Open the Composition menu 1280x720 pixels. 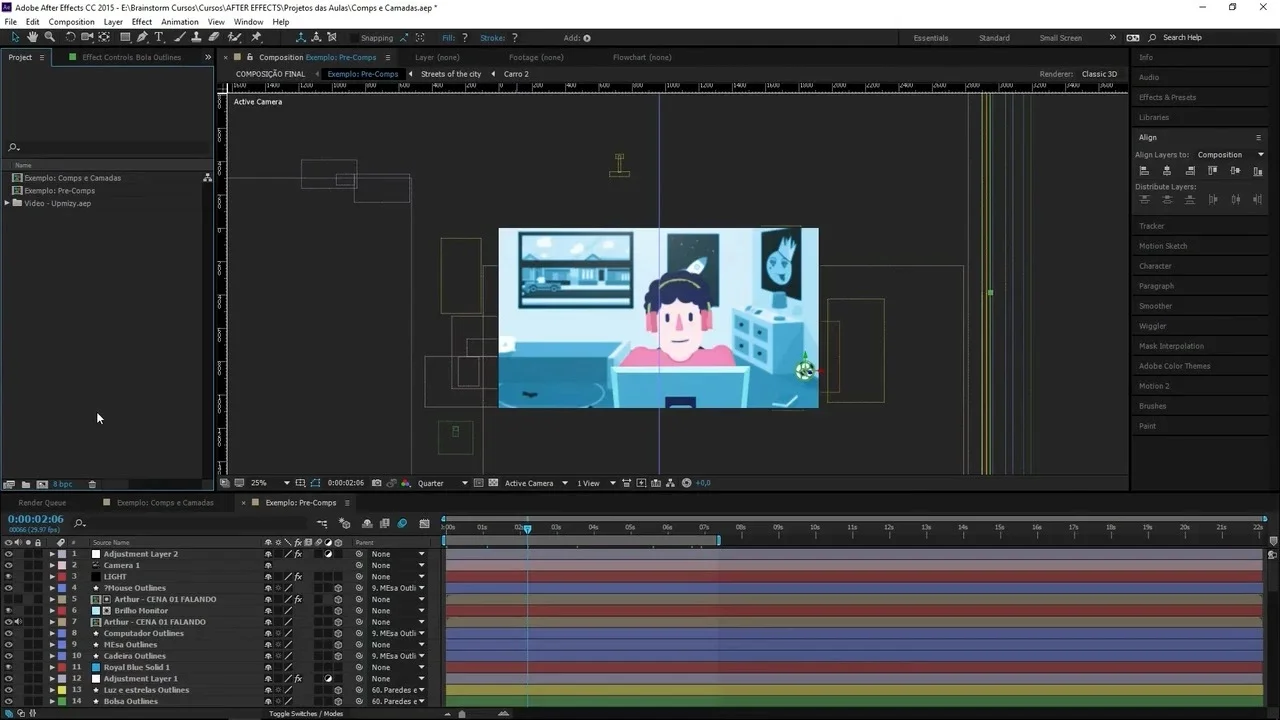71,22
